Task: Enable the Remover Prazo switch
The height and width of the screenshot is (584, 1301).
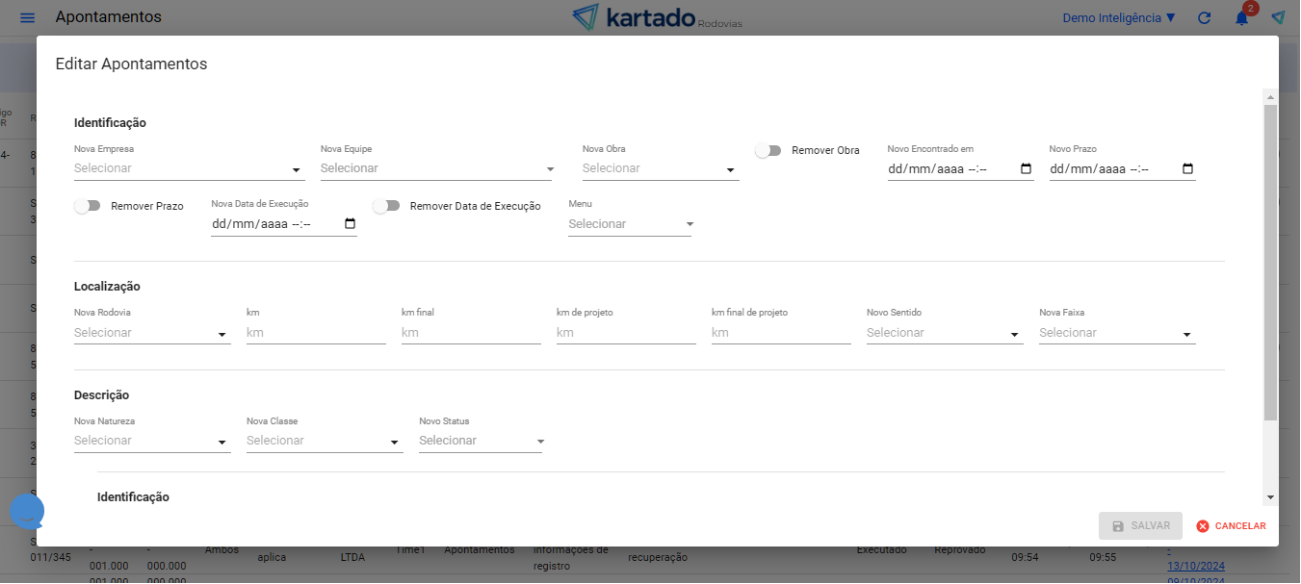Action: click(87, 206)
